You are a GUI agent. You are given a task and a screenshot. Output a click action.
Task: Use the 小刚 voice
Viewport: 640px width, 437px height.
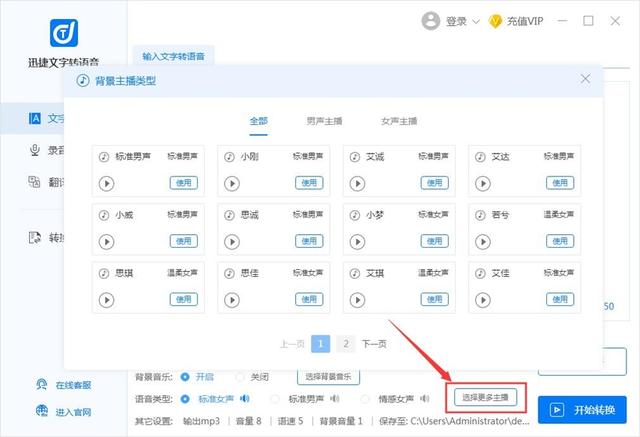pyautogui.click(x=309, y=183)
